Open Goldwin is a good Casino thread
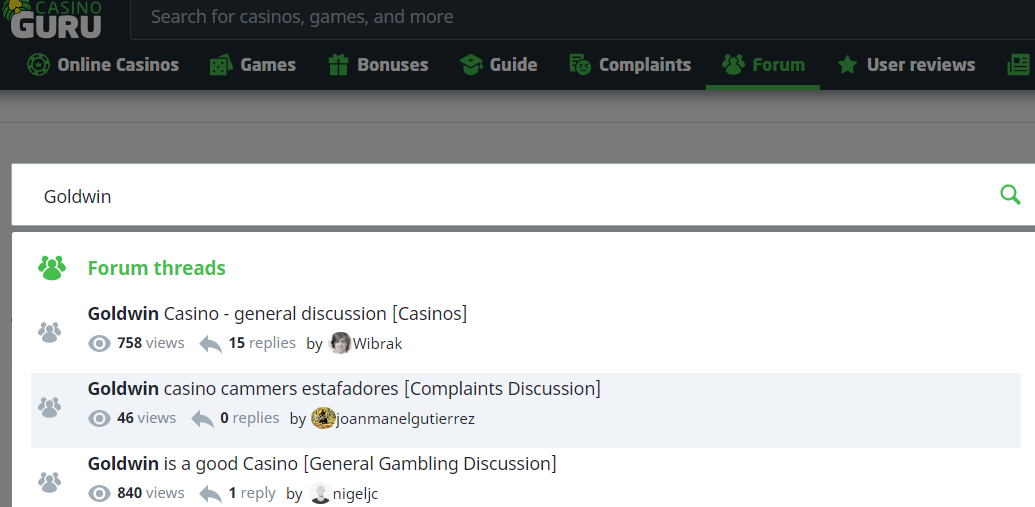 322,463
